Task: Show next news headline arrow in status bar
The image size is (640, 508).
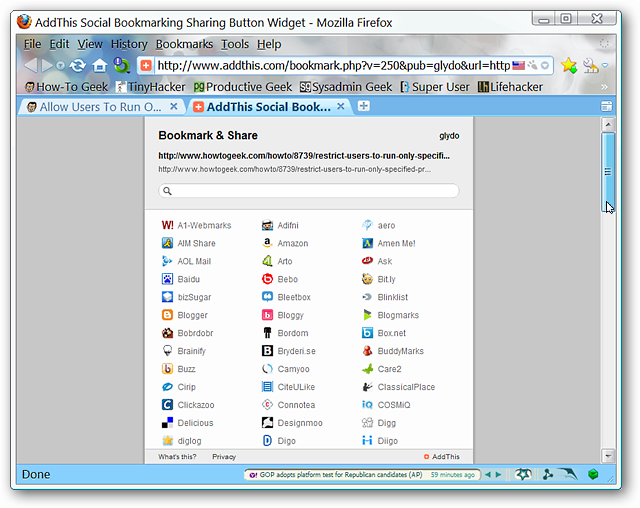Action: point(498,475)
